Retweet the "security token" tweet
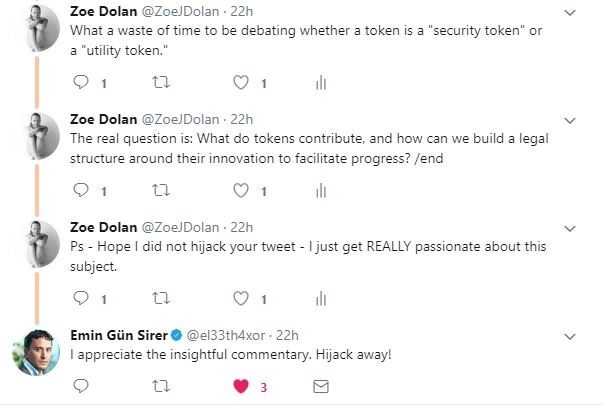This screenshot has width=603, height=408. point(160,83)
